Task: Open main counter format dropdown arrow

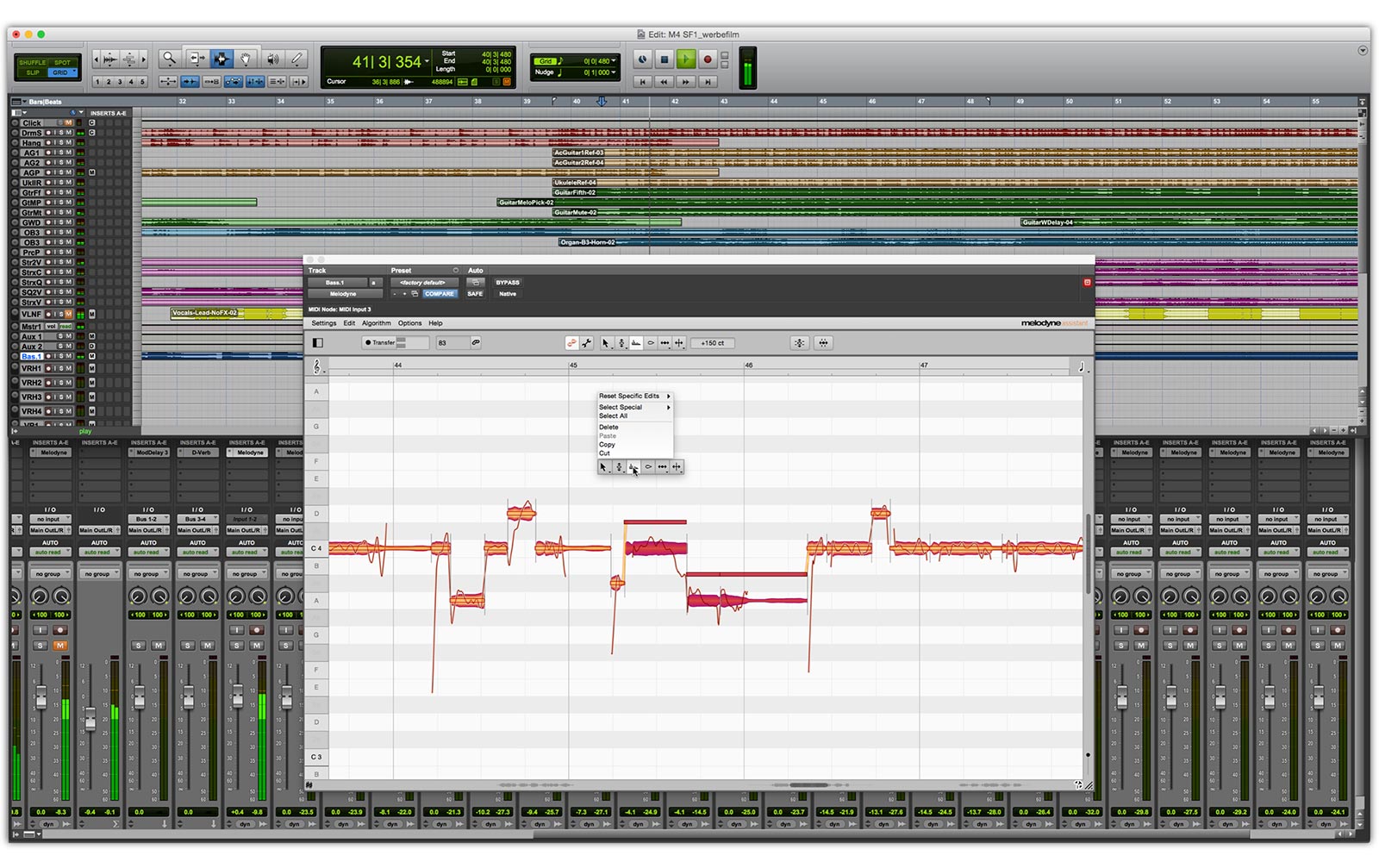Action: 427,62
